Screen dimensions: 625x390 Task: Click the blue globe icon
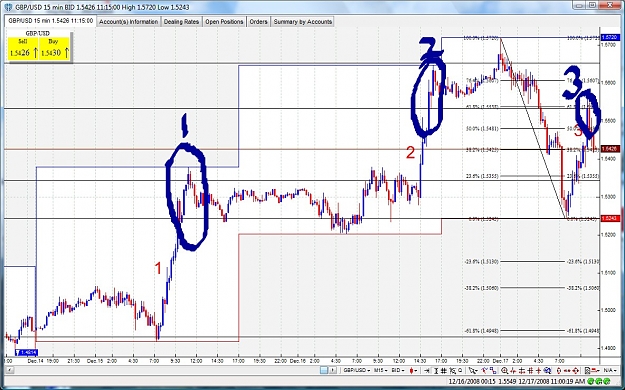coord(547,370)
